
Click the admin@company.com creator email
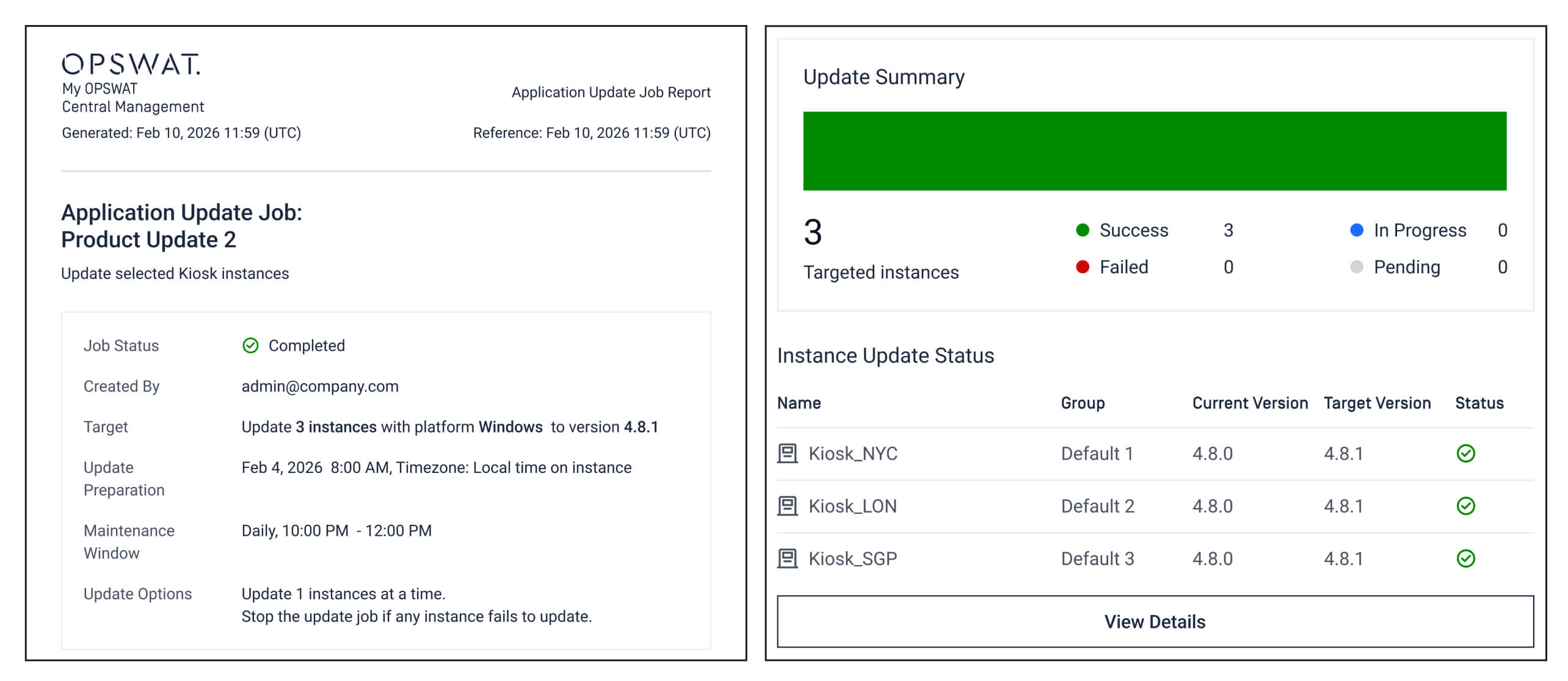pyautogui.click(x=320, y=386)
